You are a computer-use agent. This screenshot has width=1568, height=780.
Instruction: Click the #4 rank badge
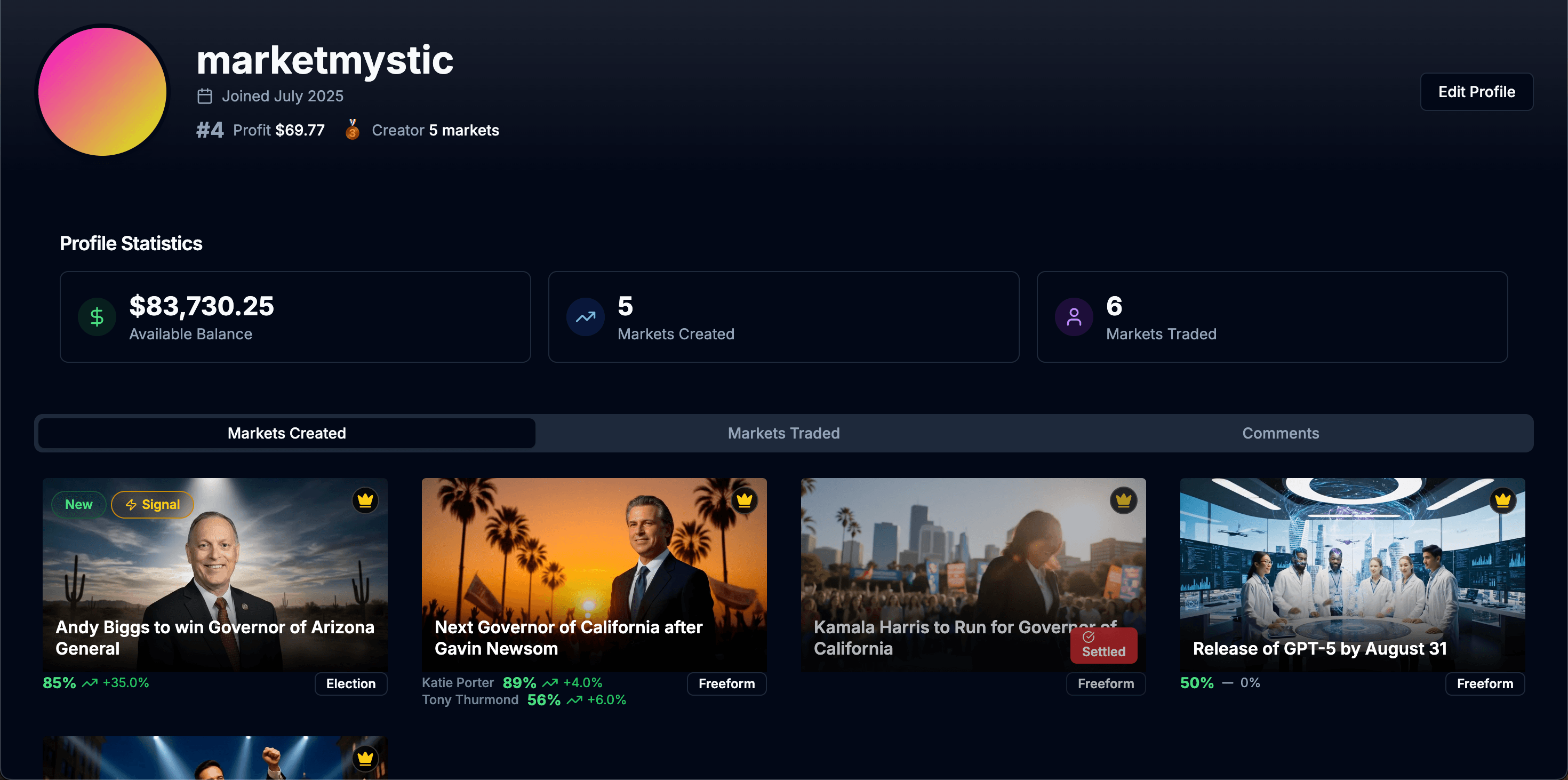click(210, 130)
